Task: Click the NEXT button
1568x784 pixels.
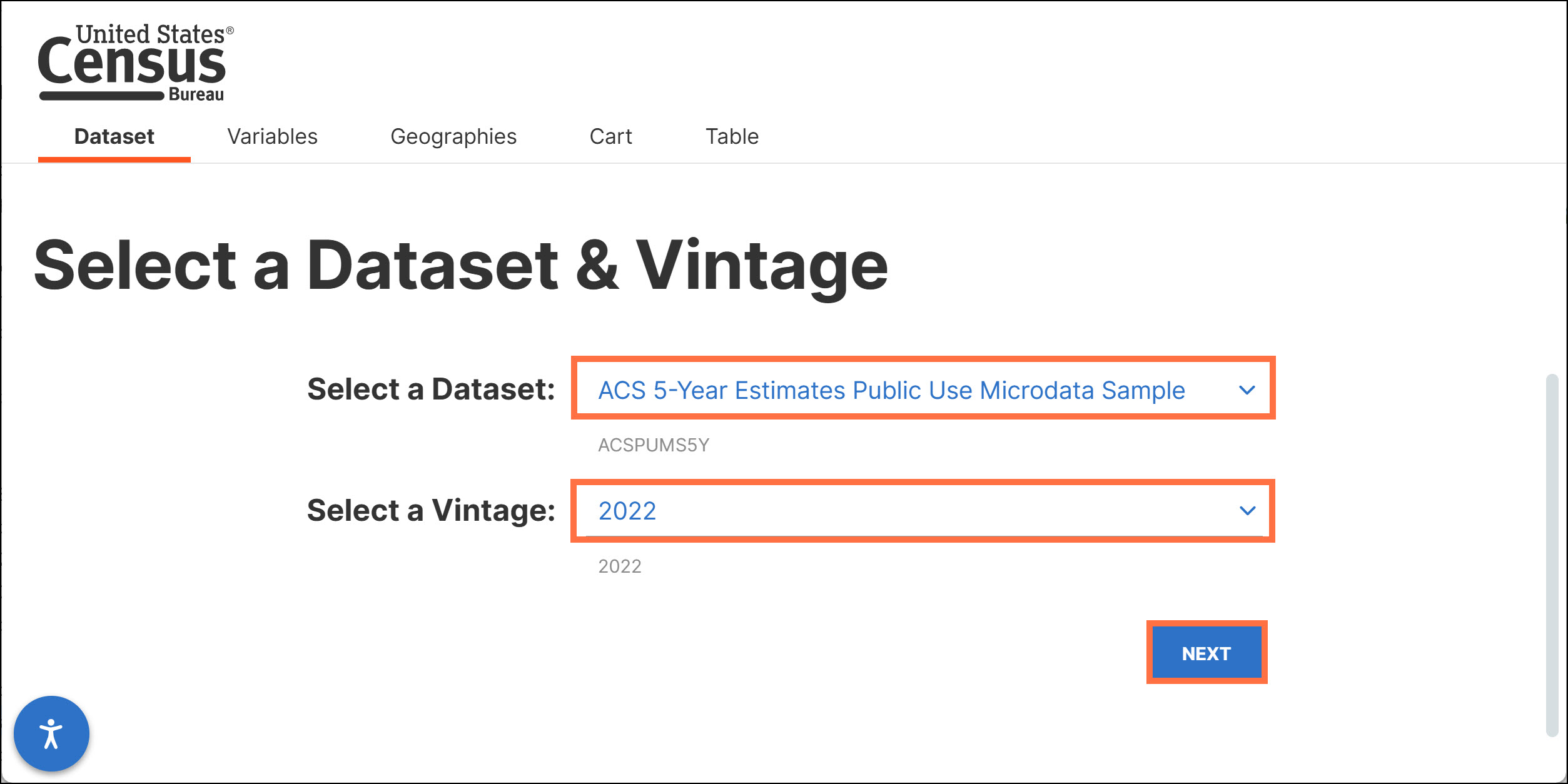Action: [1206, 652]
